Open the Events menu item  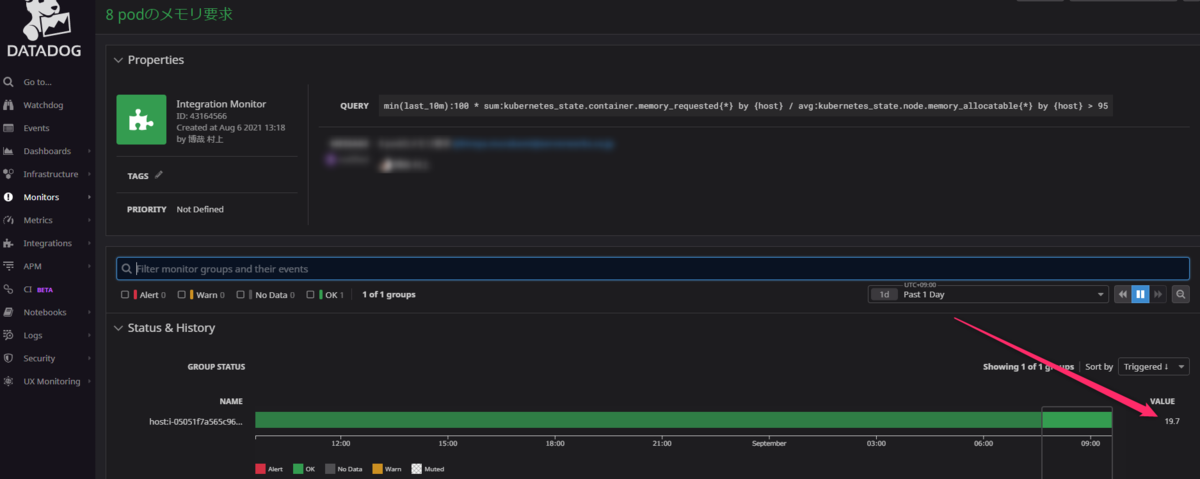pos(36,128)
